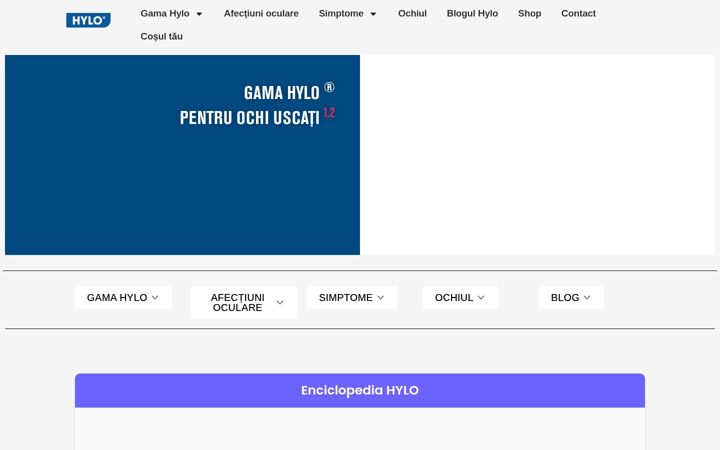Click the 1,2 footnote reference in banner
This screenshot has width=720, height=450.
coord(329,112)
